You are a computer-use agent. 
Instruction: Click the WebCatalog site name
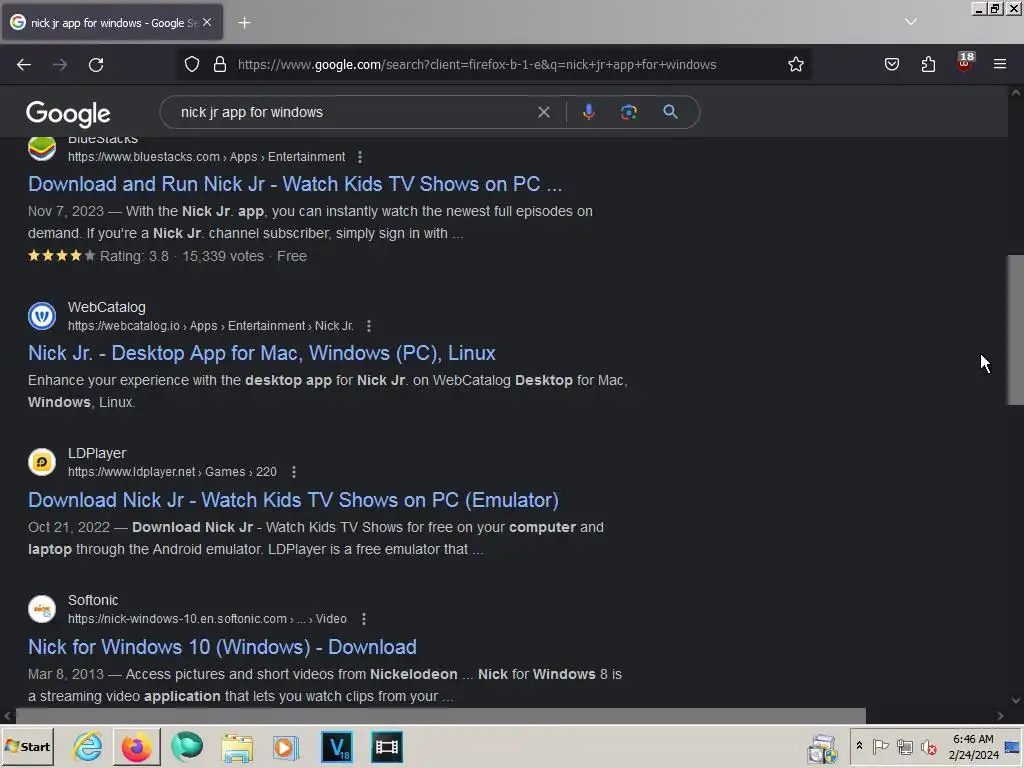tap(106, 307)
